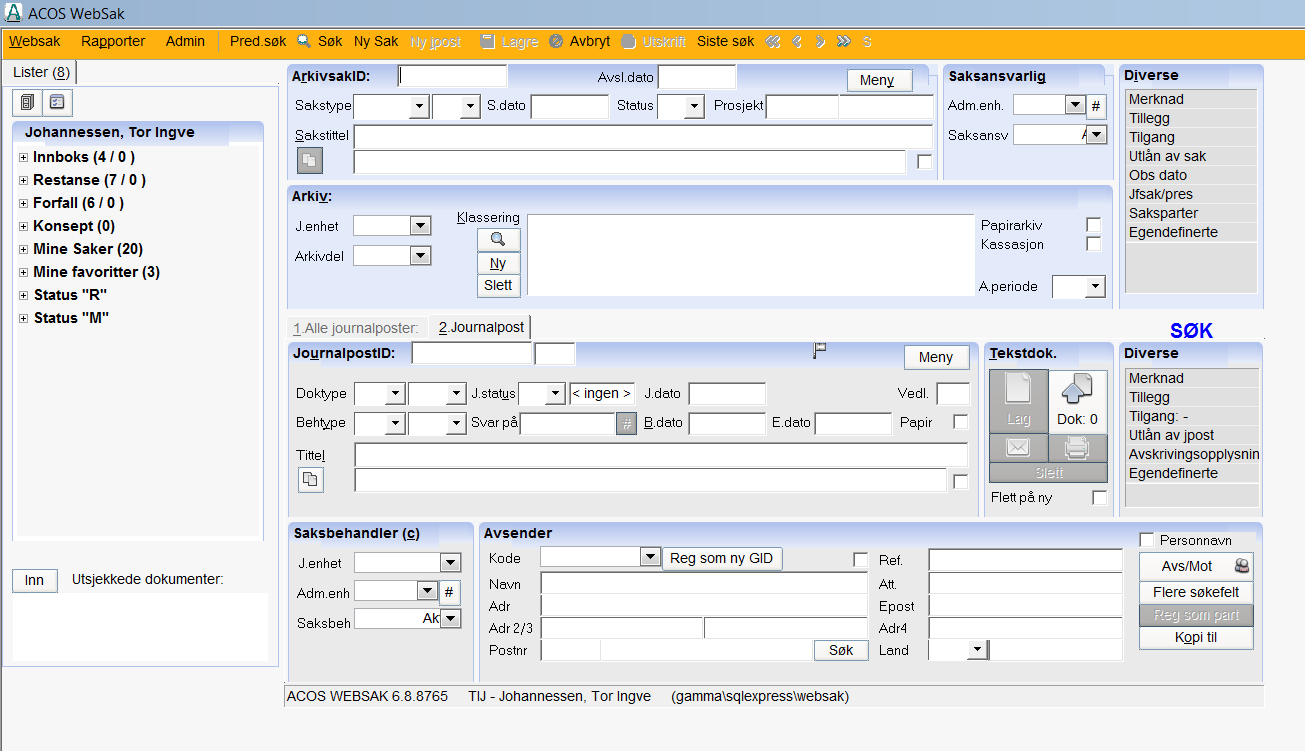
Task: Go to last search result arrow
Action: [x=844, y=42]
